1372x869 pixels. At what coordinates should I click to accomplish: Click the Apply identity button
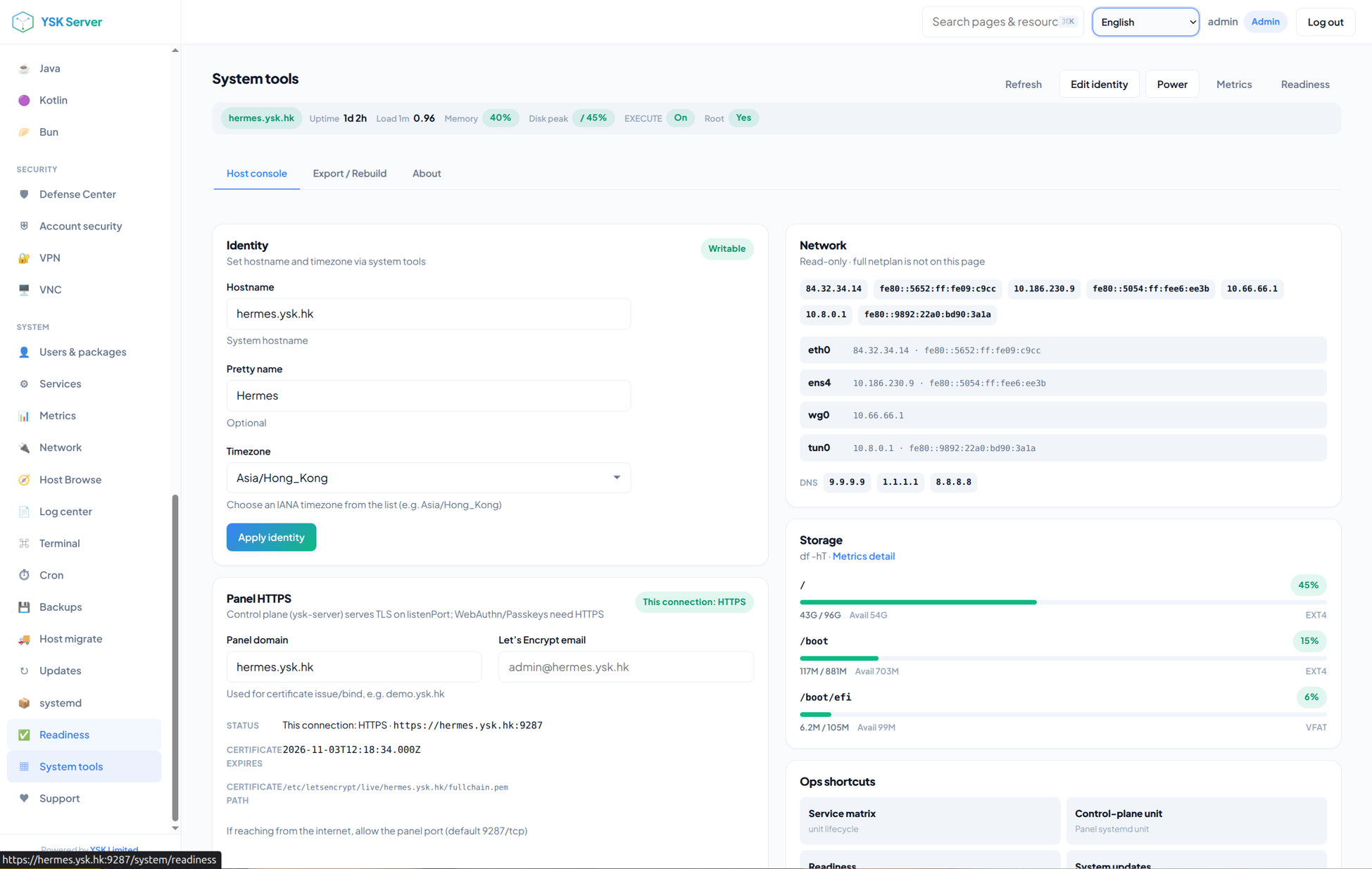pos(271,537)
